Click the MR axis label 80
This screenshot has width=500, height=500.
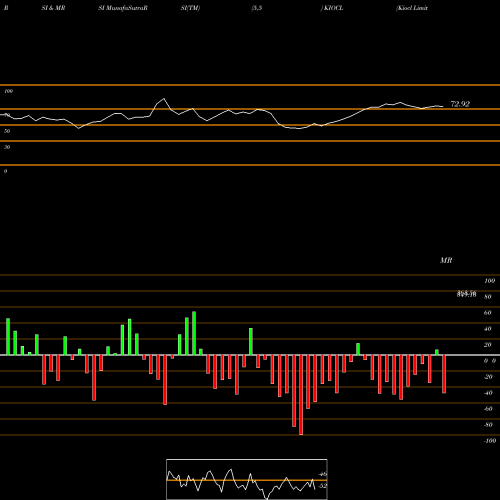pos(488,297)
